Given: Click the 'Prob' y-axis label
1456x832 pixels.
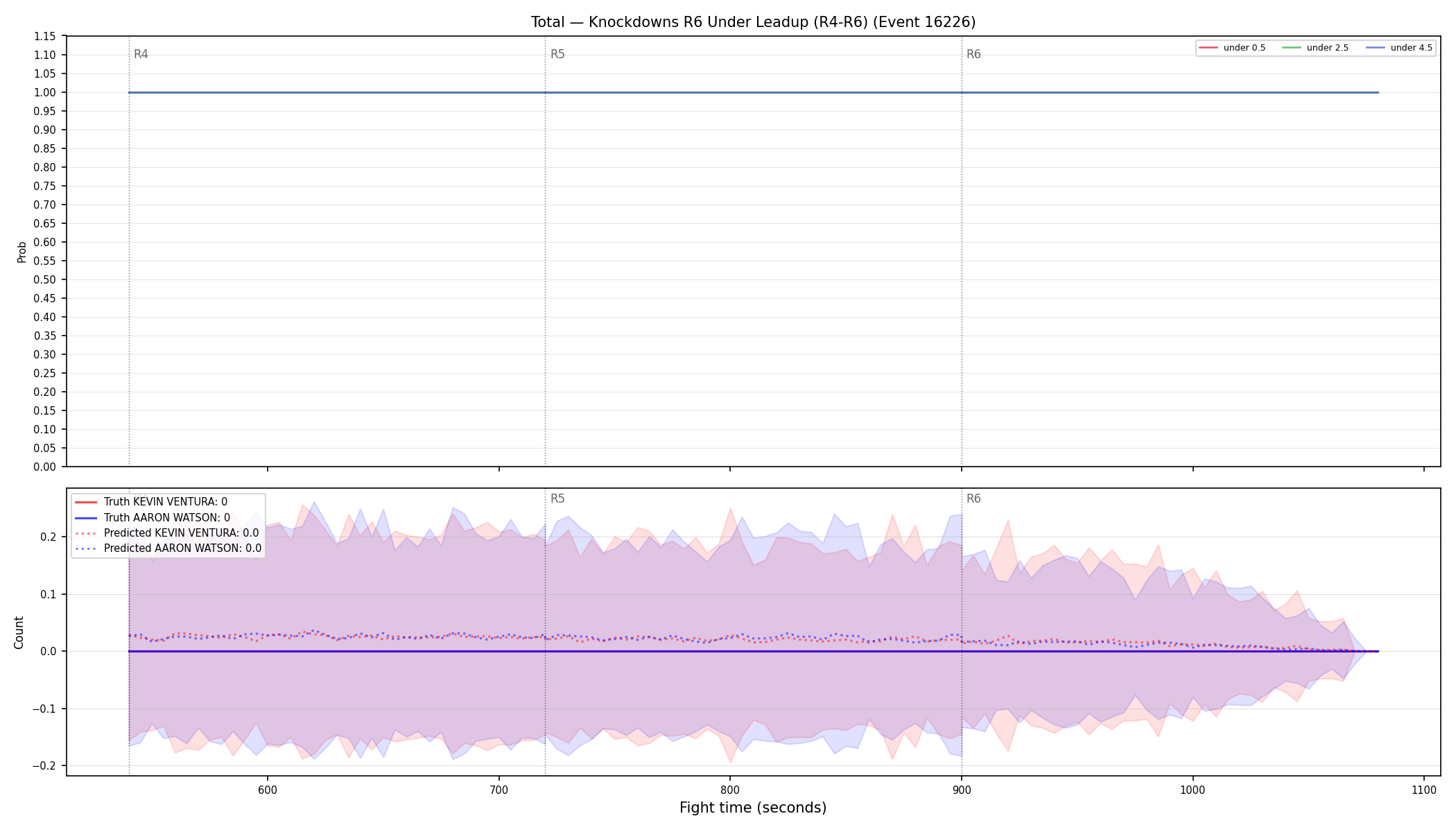Looking at the screenshot, I should tap(21, 252).
